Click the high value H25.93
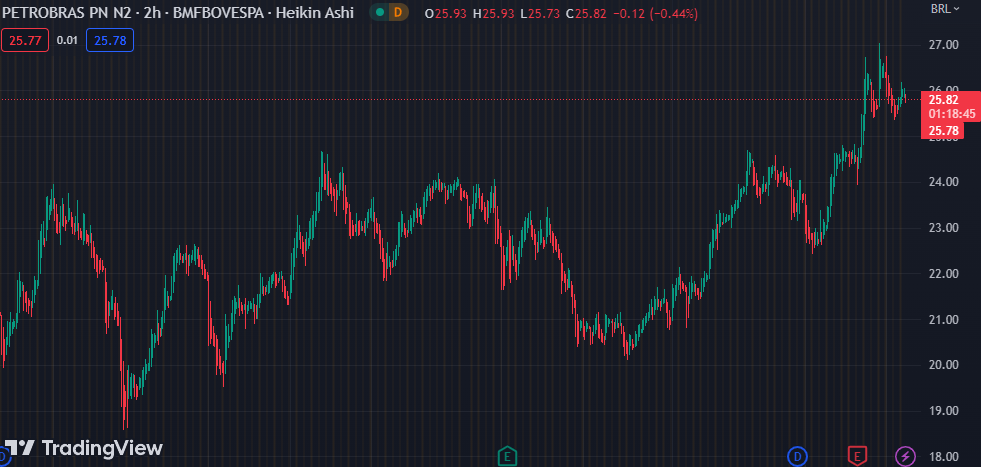This screenshot has height=467, width=981. (x=494, y=13)
